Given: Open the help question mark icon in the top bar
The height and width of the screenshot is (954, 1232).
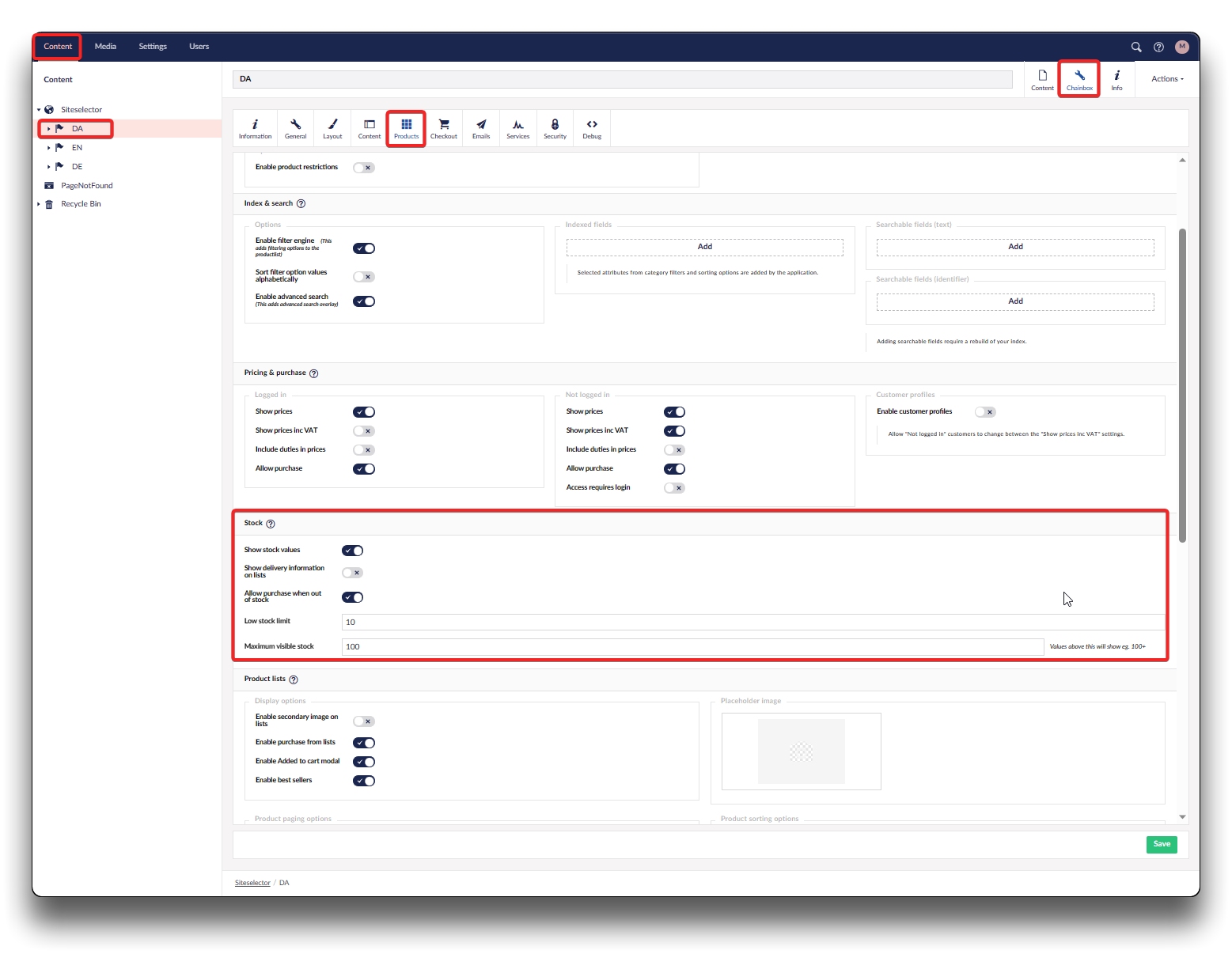Looking at the screenshot, I should pyautogui.click(x=1158, y=47).
